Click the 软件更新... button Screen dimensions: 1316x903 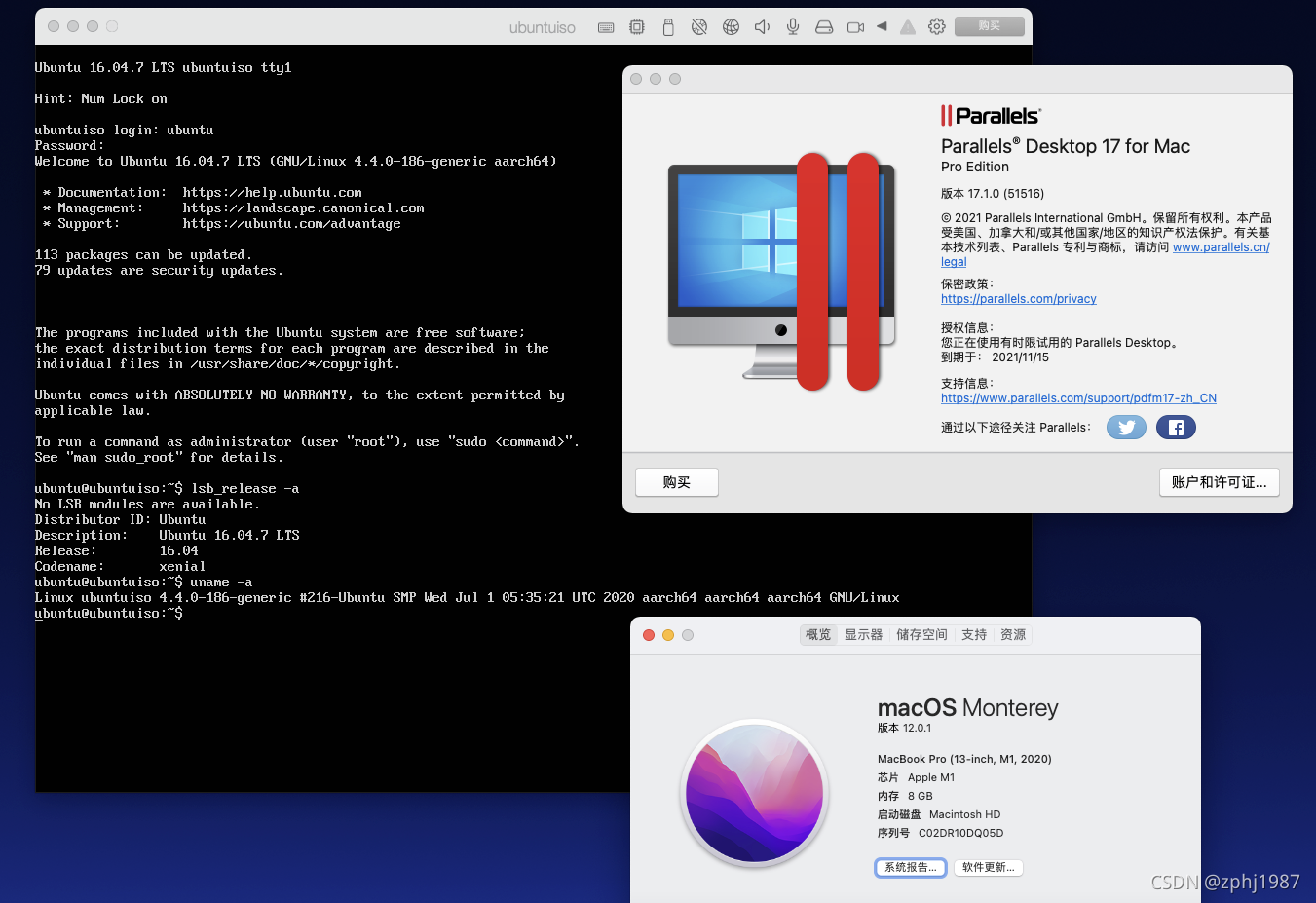coord(989,867)
